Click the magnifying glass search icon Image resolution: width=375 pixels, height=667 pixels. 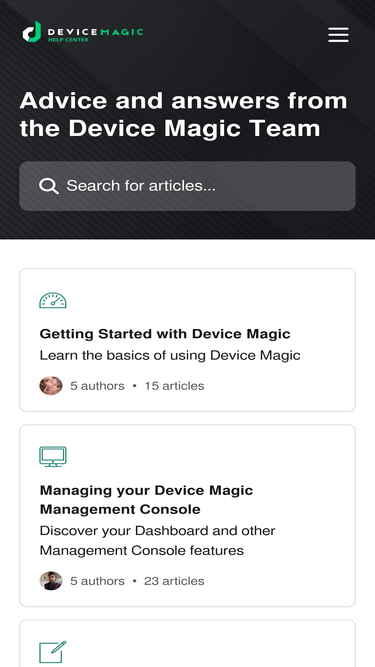click(48, 186)
